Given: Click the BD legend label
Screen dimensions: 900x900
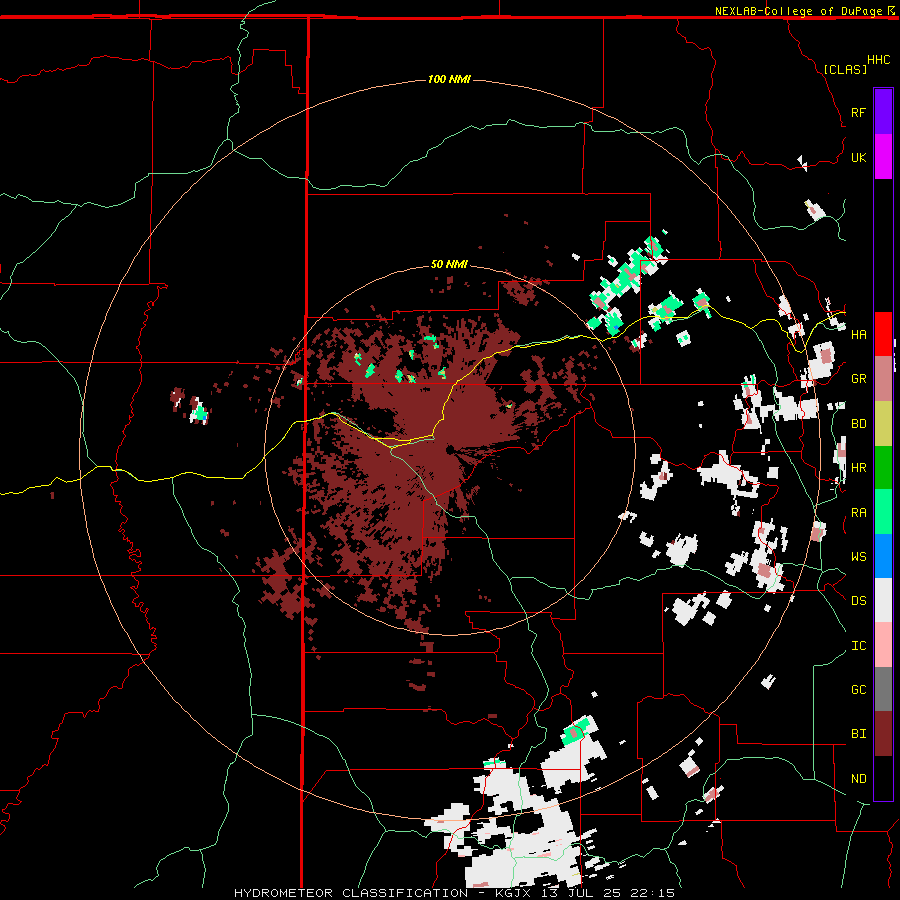Looking at the screenshot, I should (858, 424).
